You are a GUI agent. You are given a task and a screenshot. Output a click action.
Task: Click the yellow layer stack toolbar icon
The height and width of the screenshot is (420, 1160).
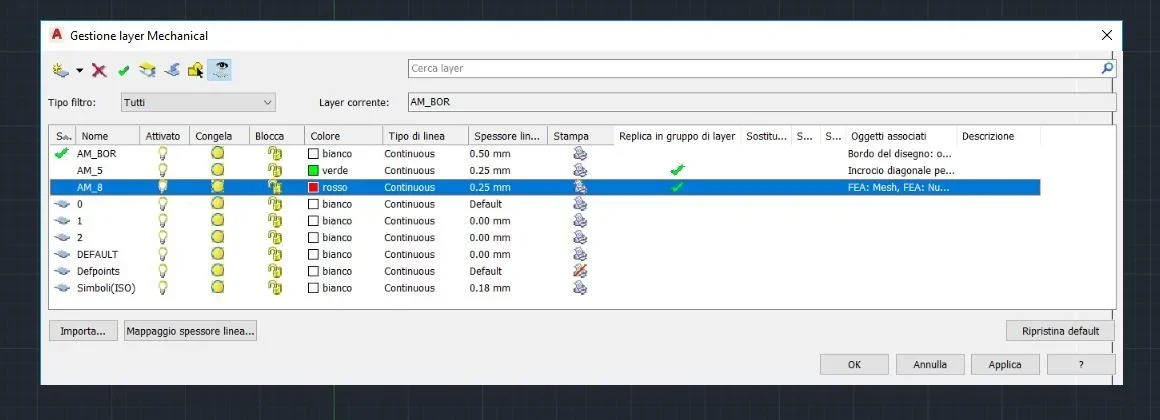[147, 70]
